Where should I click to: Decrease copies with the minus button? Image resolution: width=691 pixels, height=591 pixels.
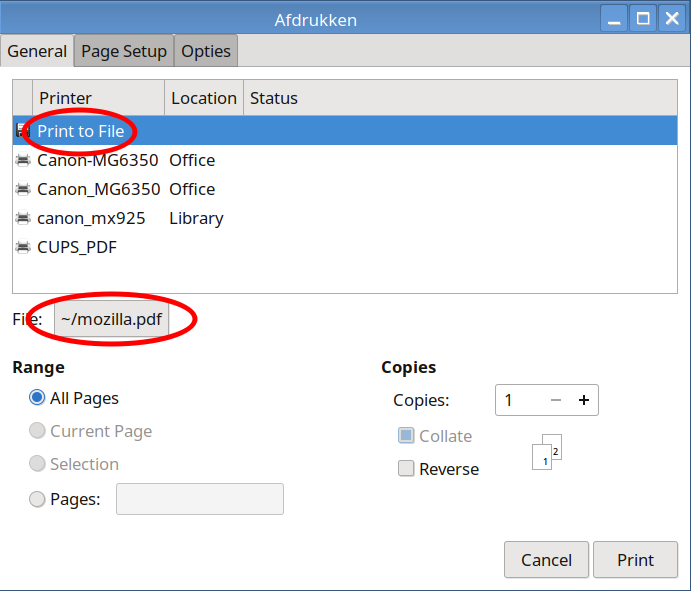pyautogui.click(x=556, y=400)
